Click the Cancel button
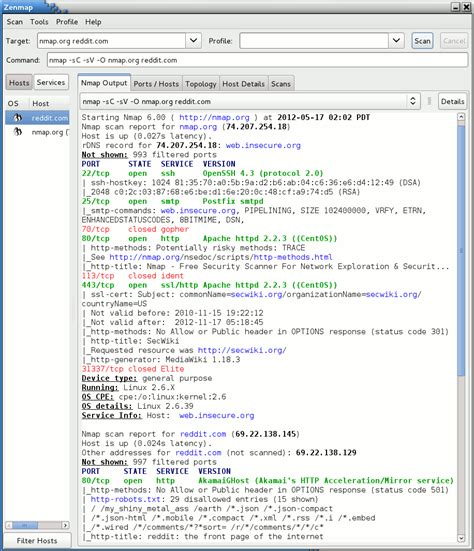474x551 pixels. [454, 41]
